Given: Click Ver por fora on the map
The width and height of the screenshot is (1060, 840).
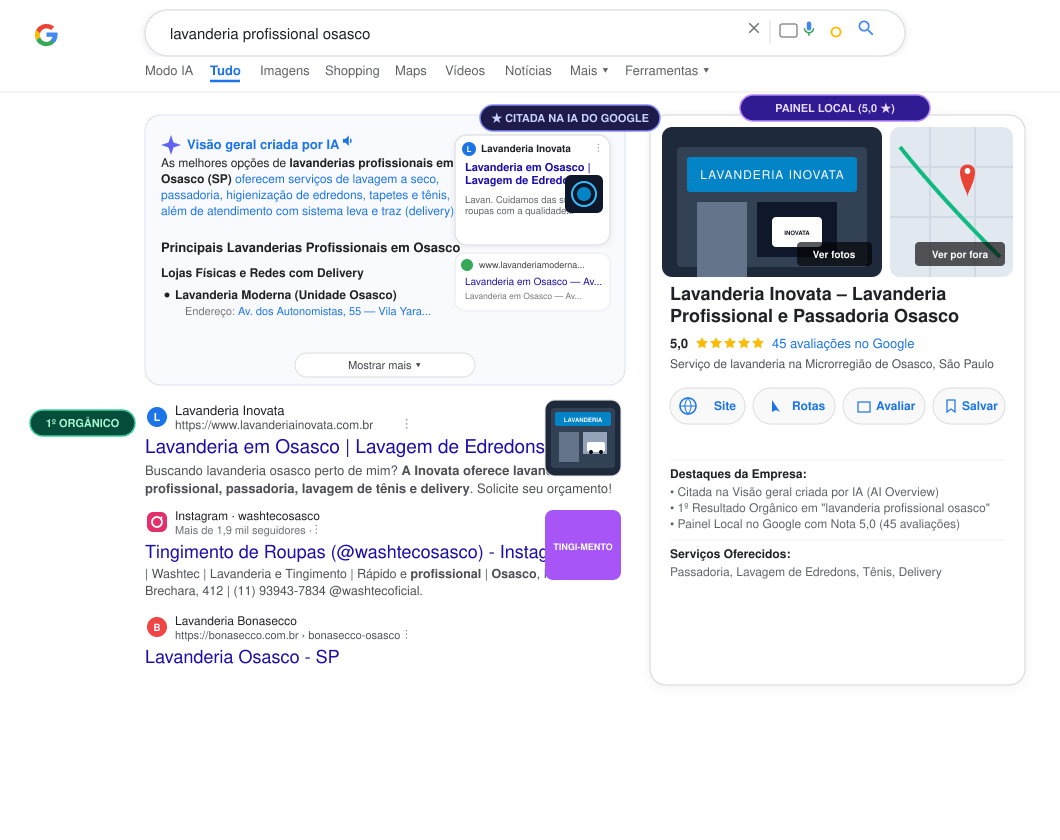Looking at the screenshot, I should 959,254.
